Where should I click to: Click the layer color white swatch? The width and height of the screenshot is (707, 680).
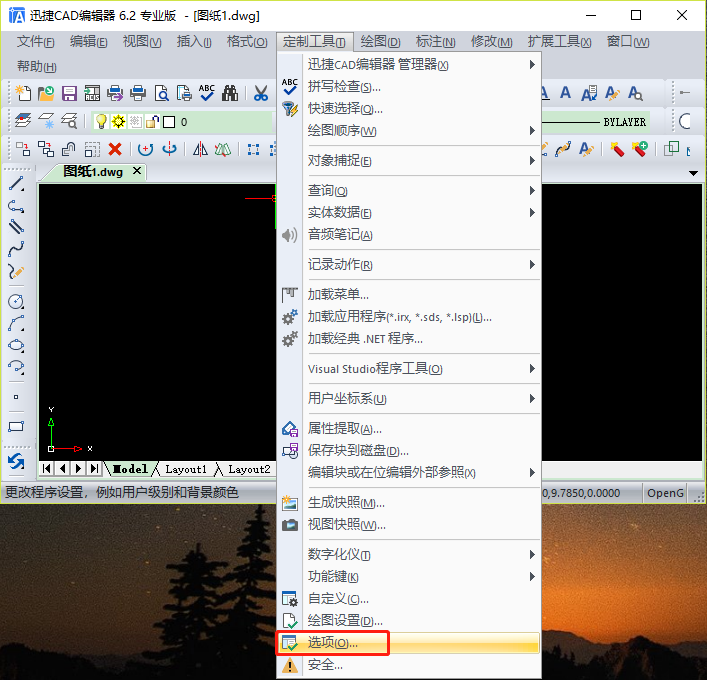tap(169, 122)
